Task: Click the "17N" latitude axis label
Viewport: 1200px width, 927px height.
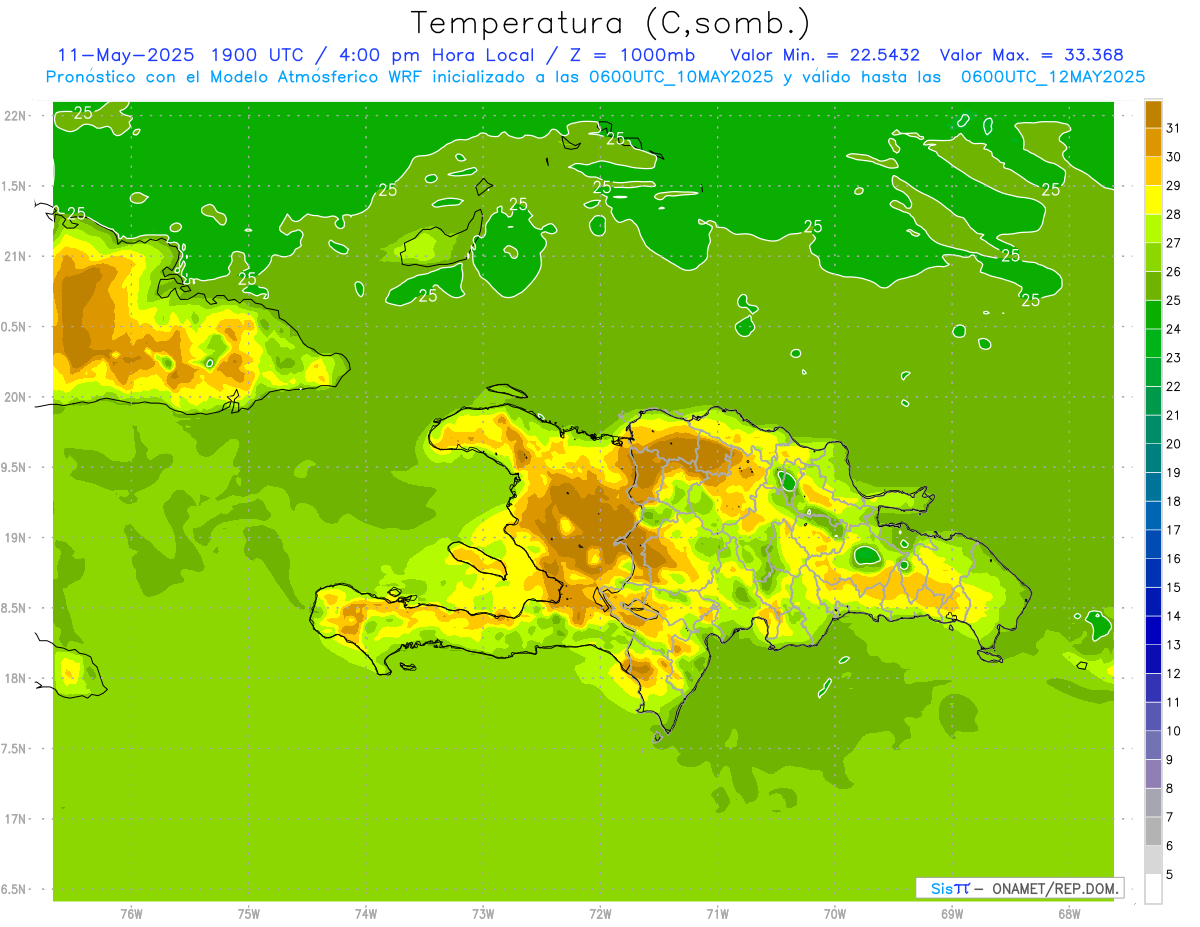Action: pyautogui.click(x=15, y=819)
